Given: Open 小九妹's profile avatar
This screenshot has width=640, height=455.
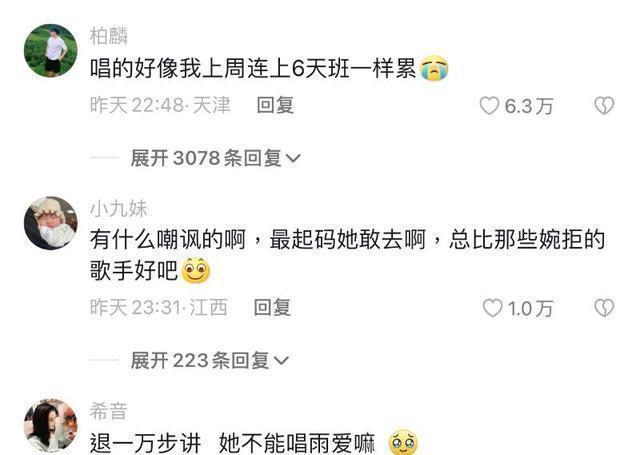Looking at the screenshot, I should pos(51,223).
